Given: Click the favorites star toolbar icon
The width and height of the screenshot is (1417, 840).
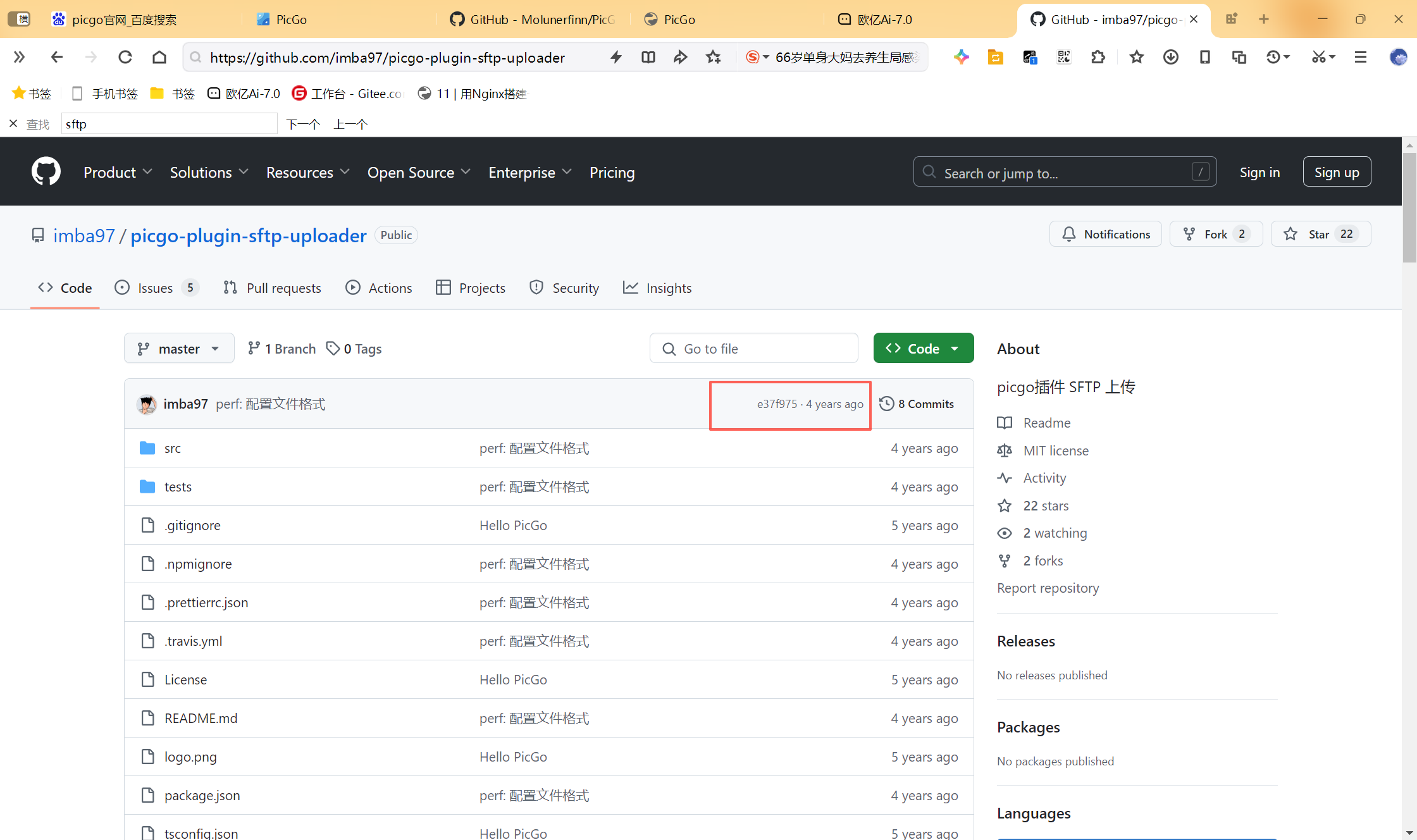Looking at the screenshot, I should (1137, 58).
